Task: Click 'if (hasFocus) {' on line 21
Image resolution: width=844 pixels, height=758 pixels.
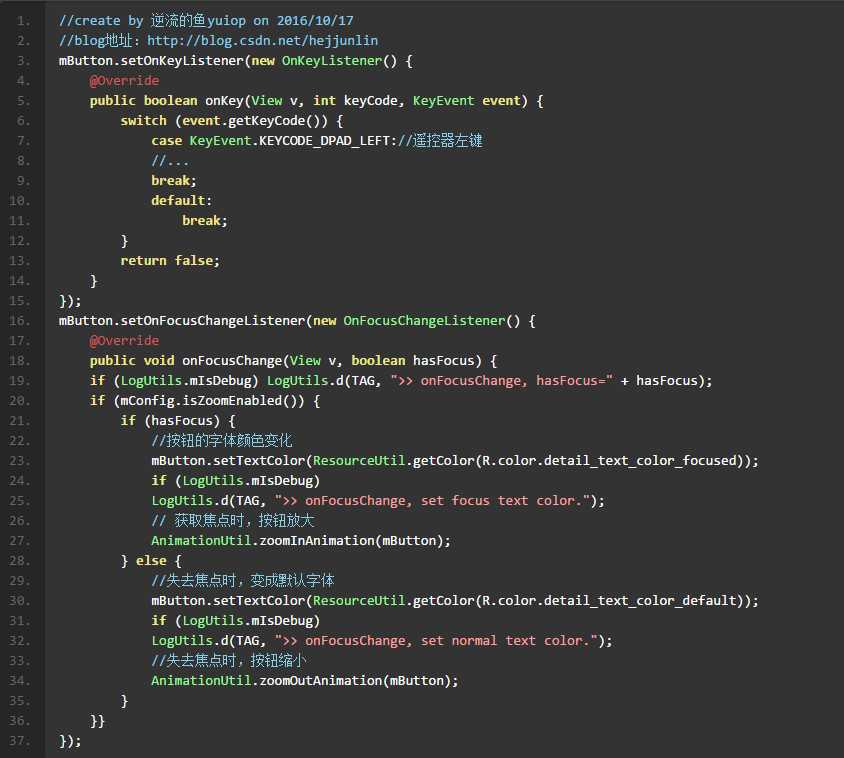Action: (178, 421)
